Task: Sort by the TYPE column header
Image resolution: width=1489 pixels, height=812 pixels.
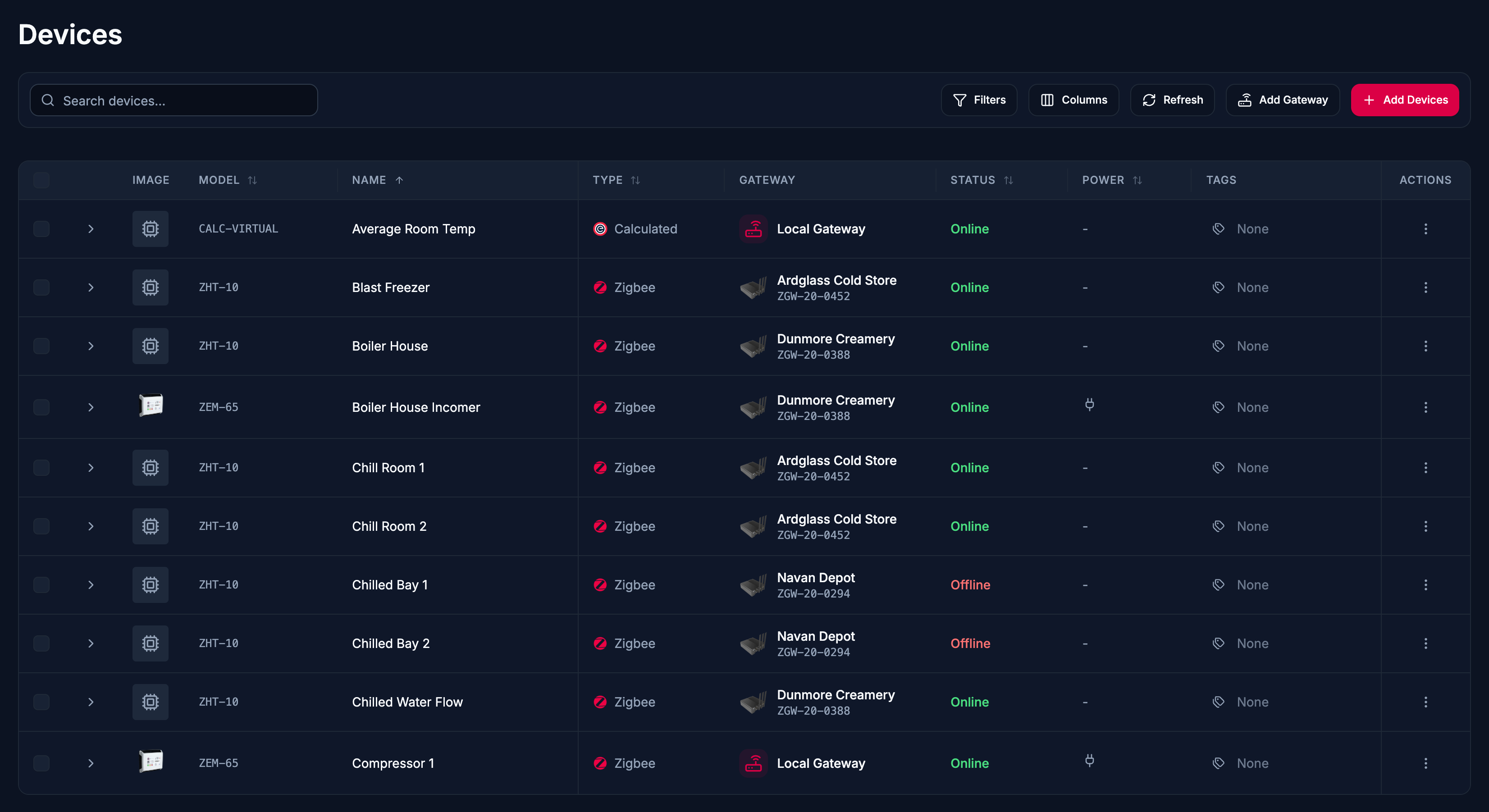Action: tap(616, 180)
